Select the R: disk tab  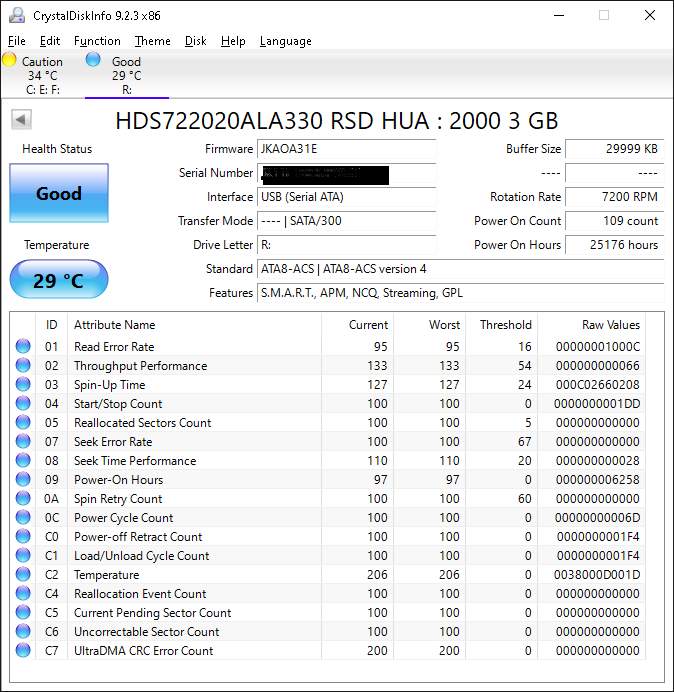[127, 75]
